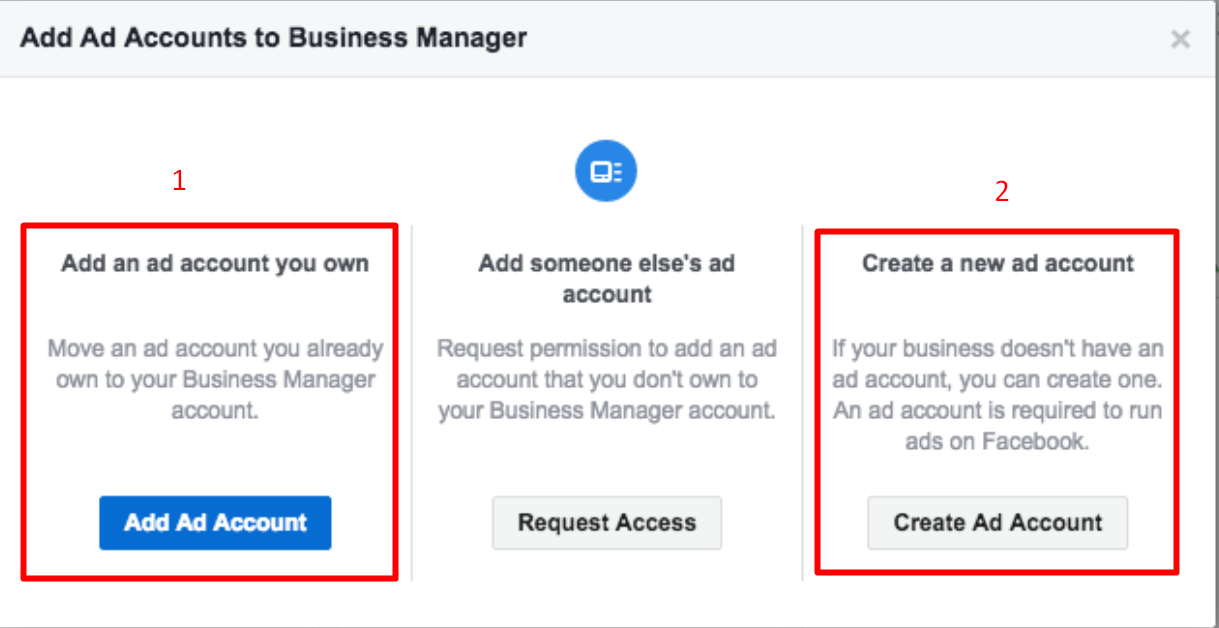Click the divider line right of the middle column
Screen dimensions: 1219x628
pyautogui.click(x=802, y=402)
